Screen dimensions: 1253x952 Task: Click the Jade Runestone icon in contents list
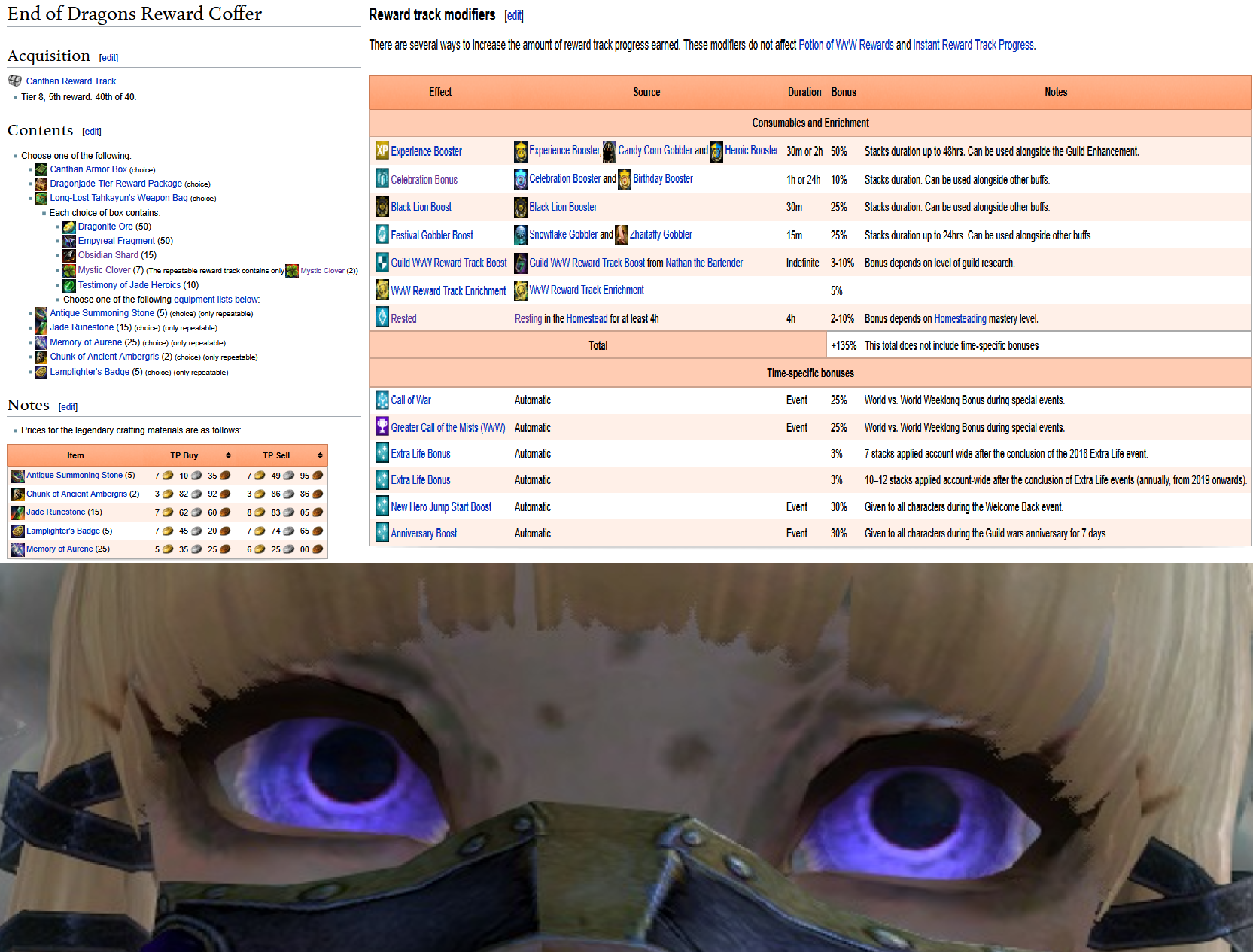click(41, 327)
